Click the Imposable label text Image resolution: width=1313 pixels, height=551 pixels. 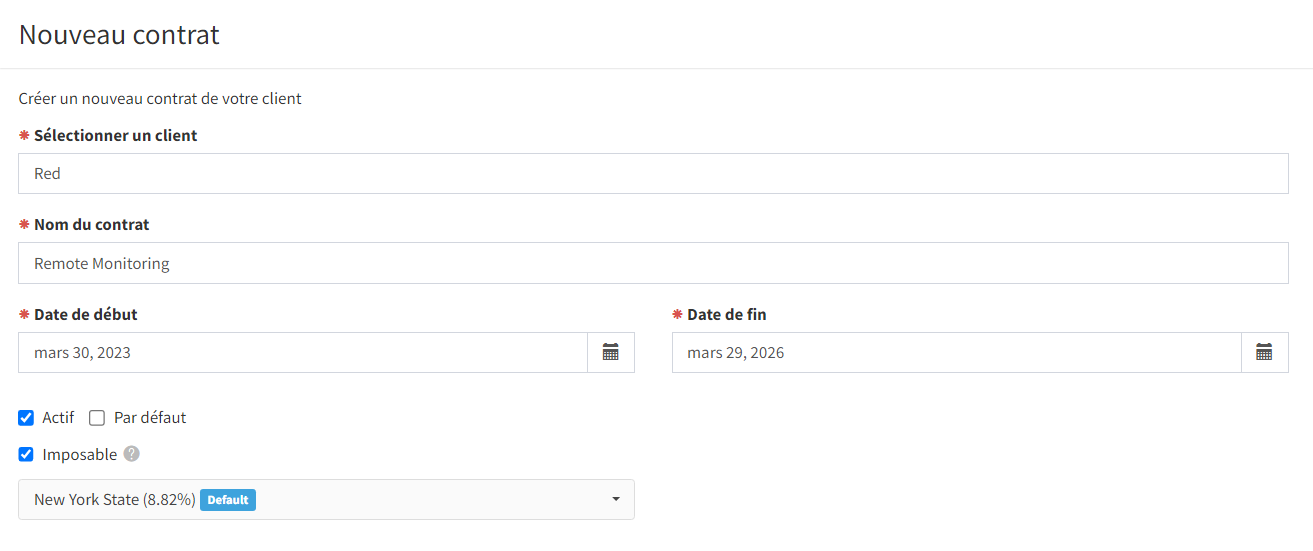tap(80, 454)
